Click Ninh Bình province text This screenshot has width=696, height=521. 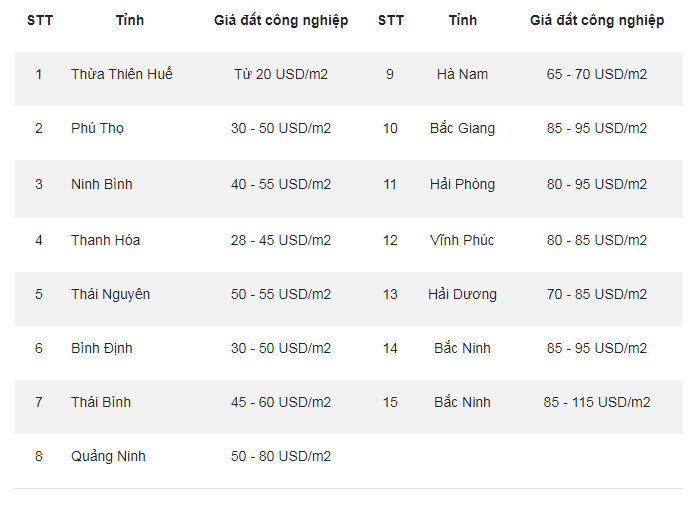pyautogui.click(x=102, y=184)
